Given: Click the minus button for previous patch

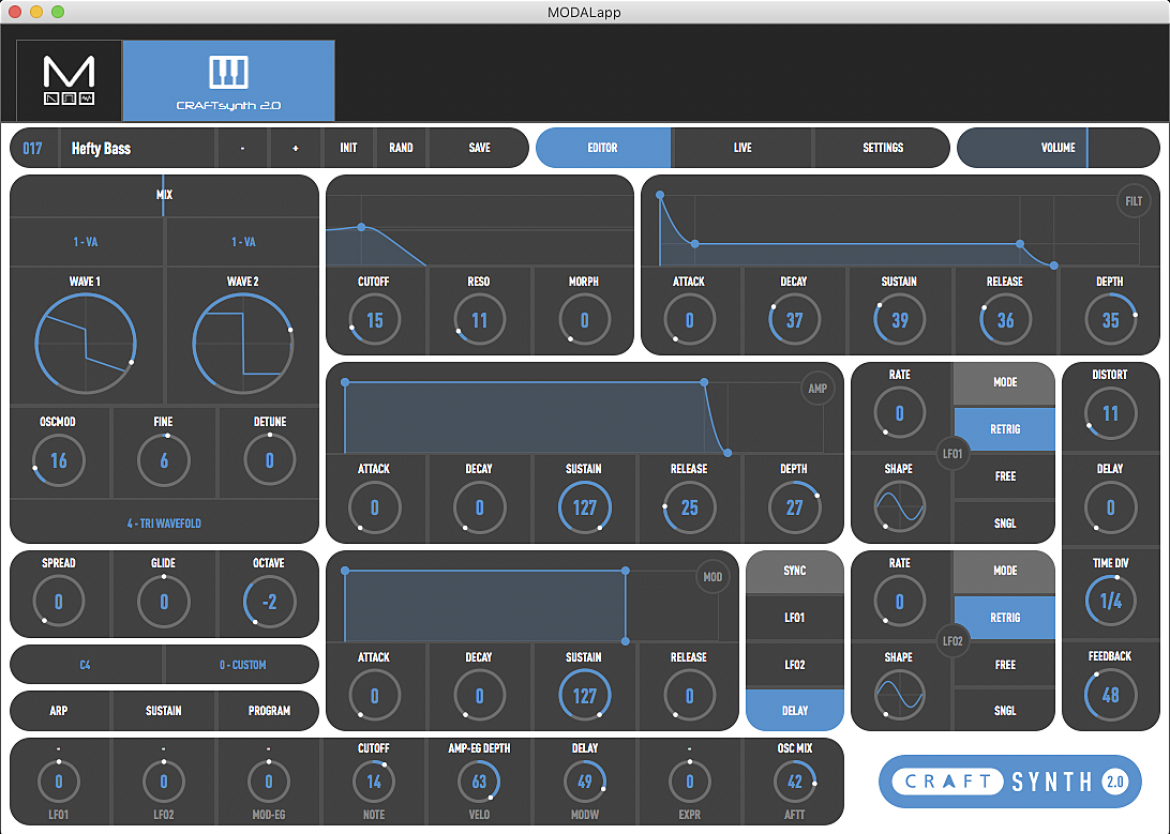Looking at the screenshot, I should coord(243,148).
